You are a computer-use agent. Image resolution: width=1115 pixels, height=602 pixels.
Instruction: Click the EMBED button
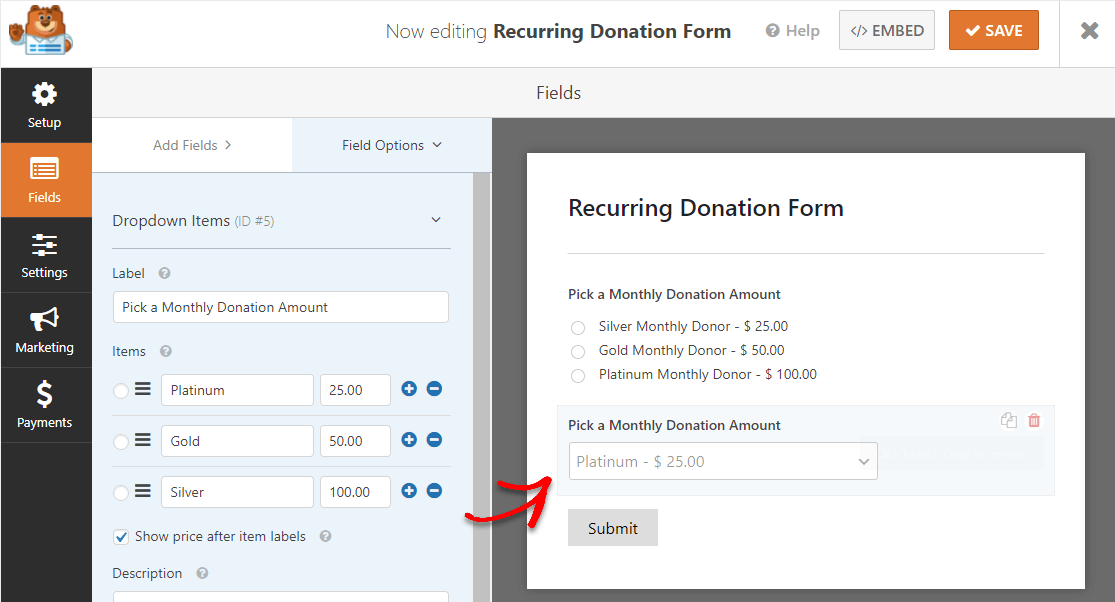887,31
